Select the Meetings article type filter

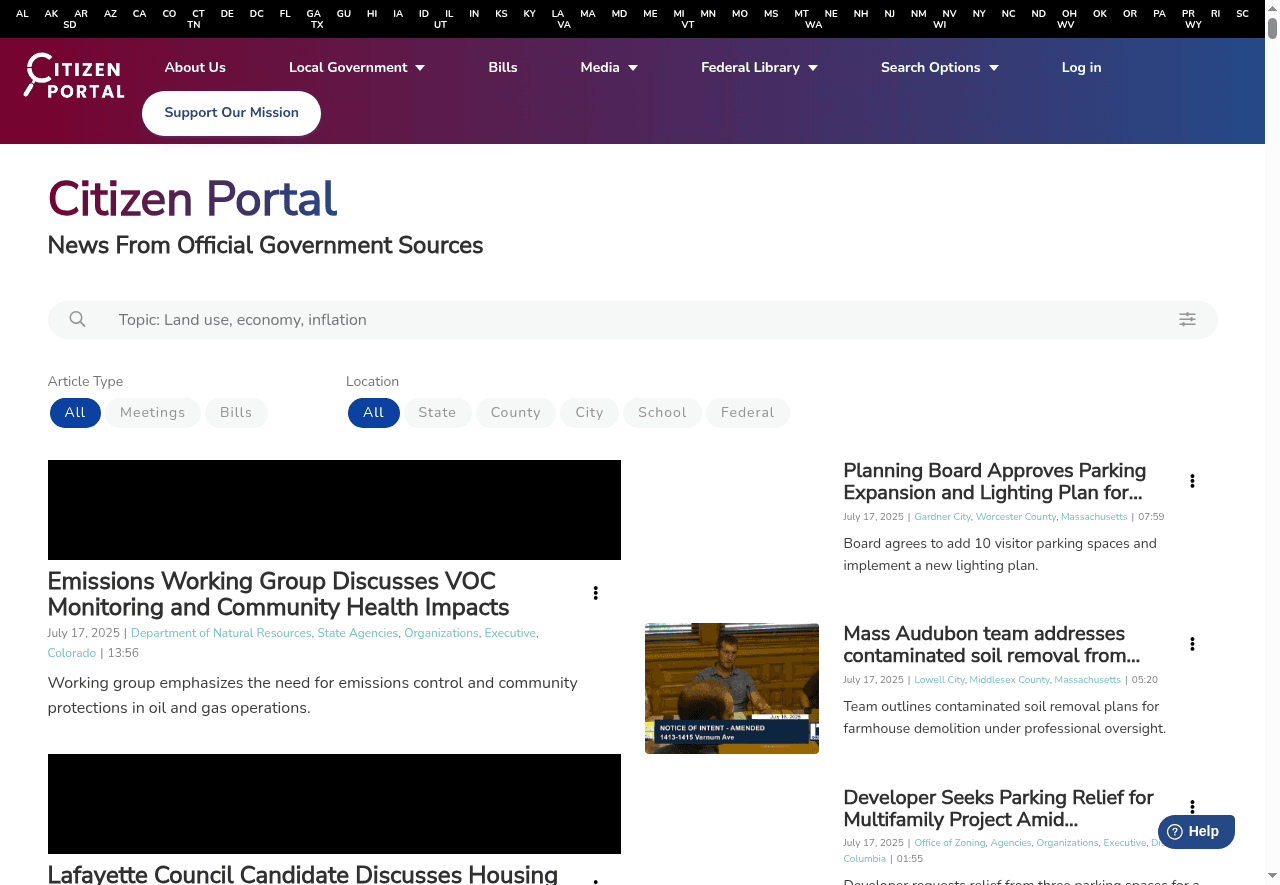point(152,412)
